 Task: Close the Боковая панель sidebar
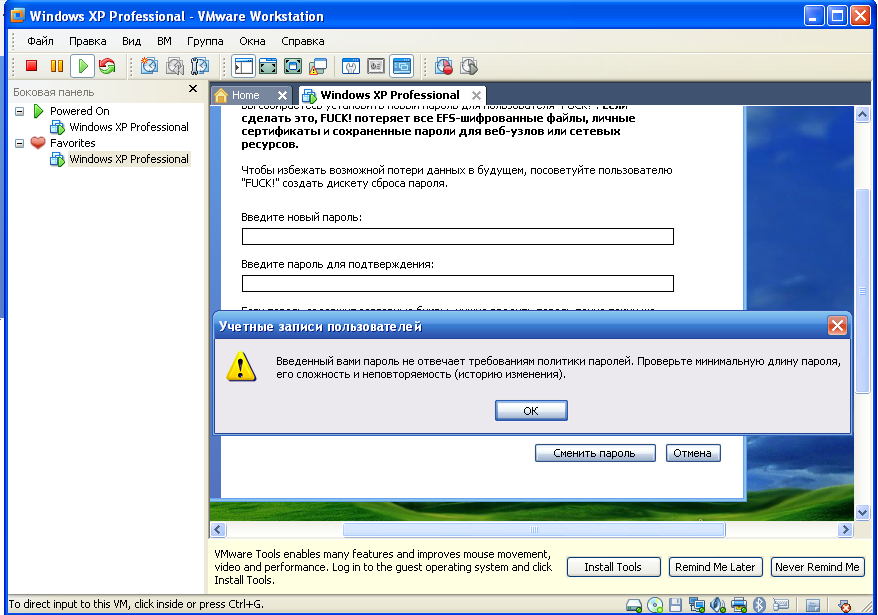click(193, 88)
